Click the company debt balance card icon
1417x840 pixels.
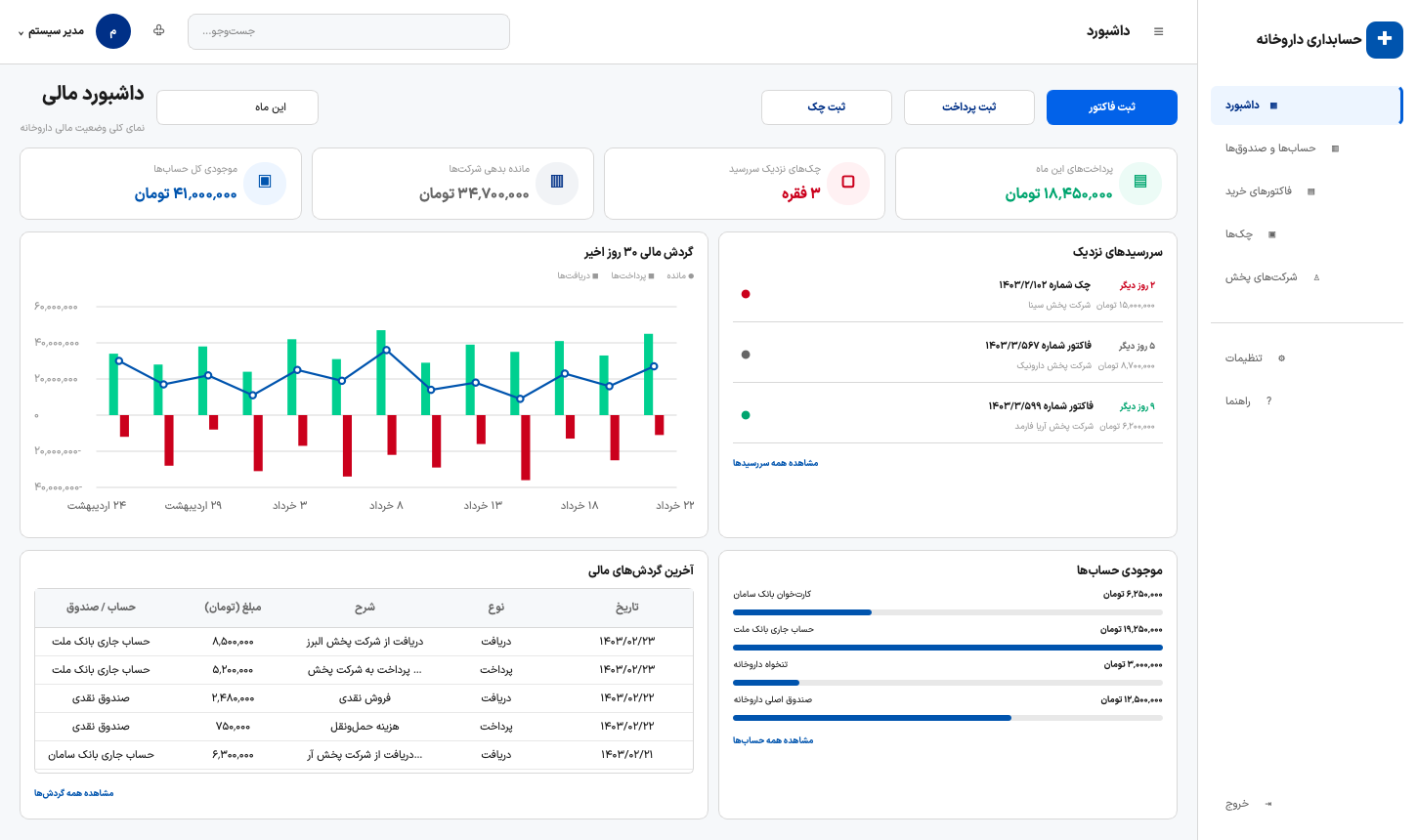[x=557, y=183]
